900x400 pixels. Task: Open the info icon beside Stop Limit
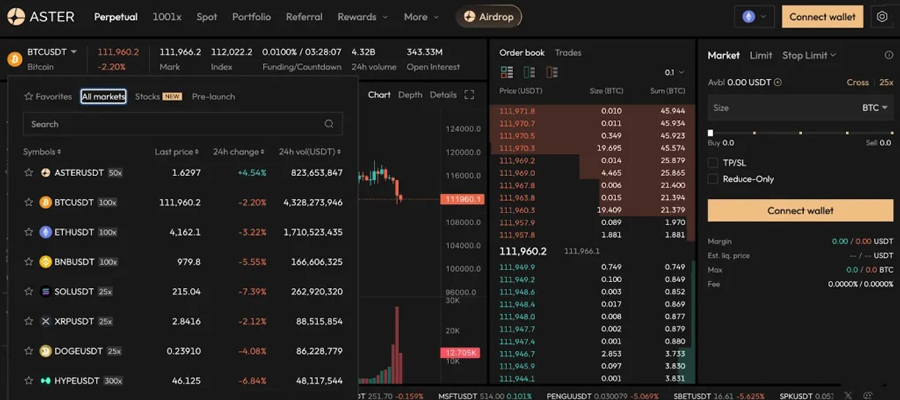click(889, 56)
